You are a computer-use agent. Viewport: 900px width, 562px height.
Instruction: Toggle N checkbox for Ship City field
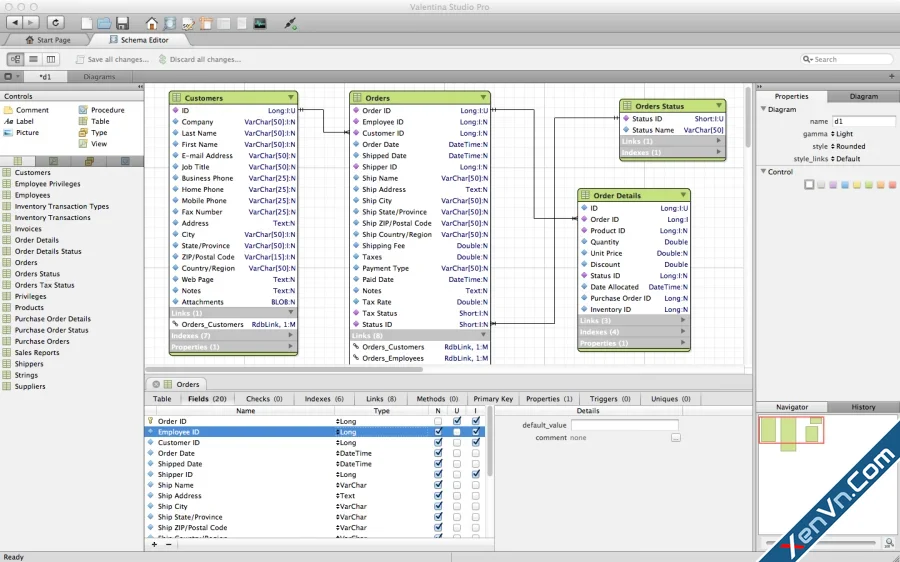coord(438,506)
